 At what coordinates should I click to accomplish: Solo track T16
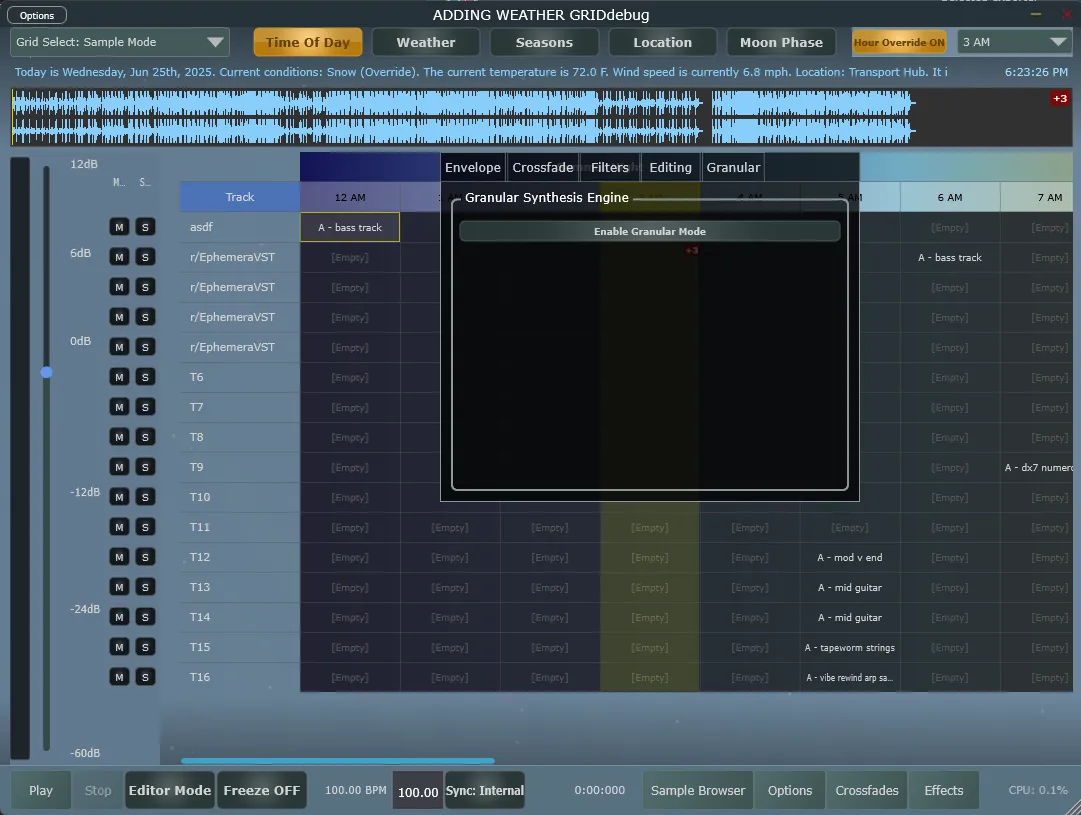[x=145, y=677]
